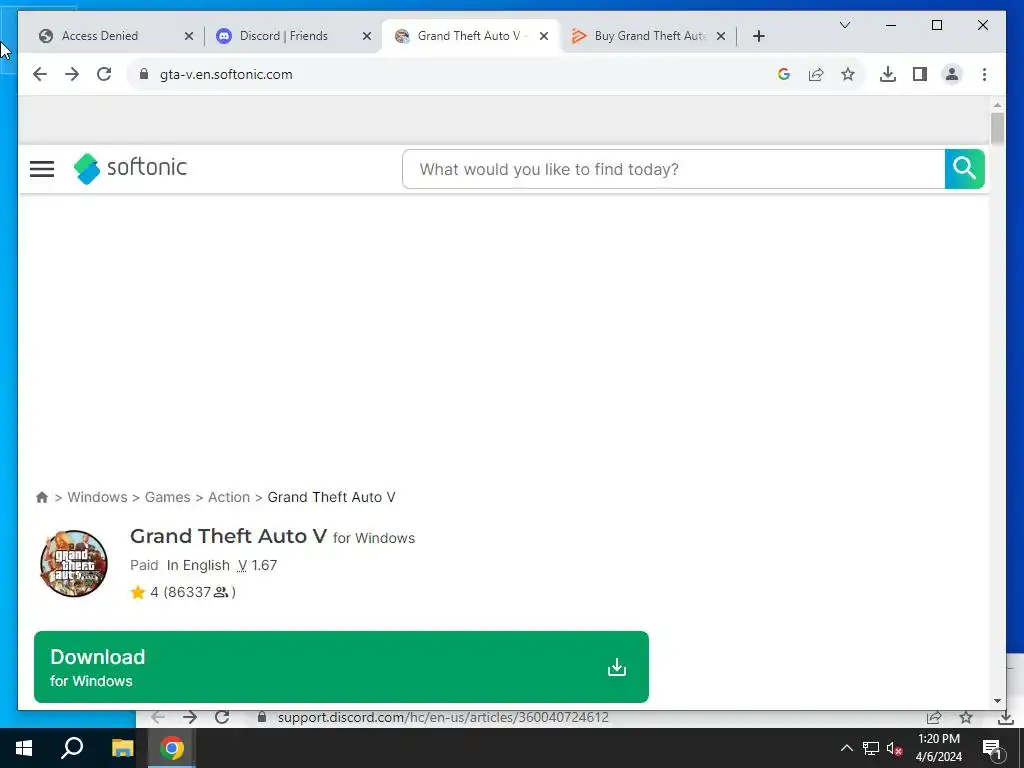
Task: Click the teal search magnifier button
Action: click(x=964, y=169)
